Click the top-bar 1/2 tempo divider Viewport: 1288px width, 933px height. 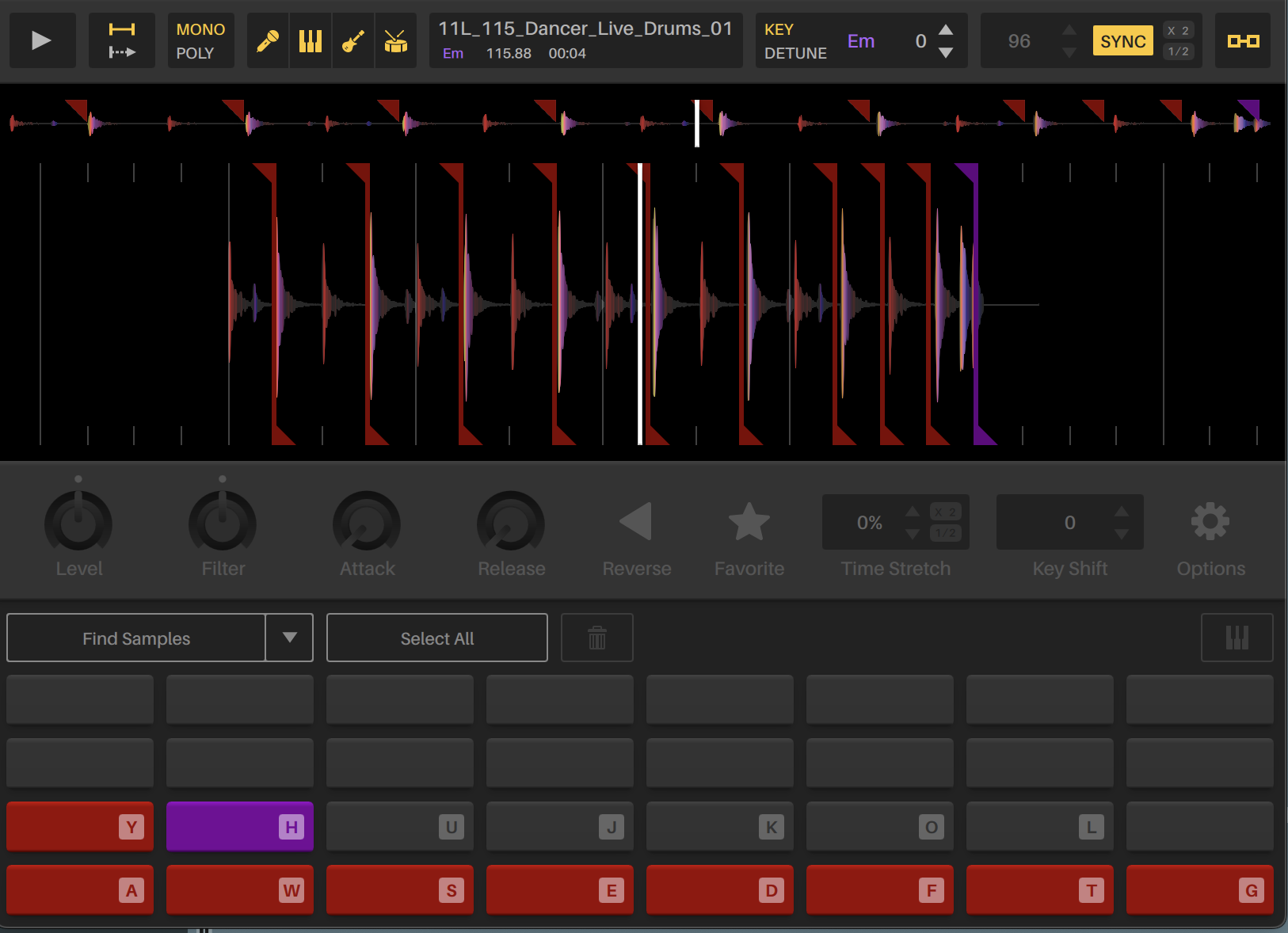1178,51
